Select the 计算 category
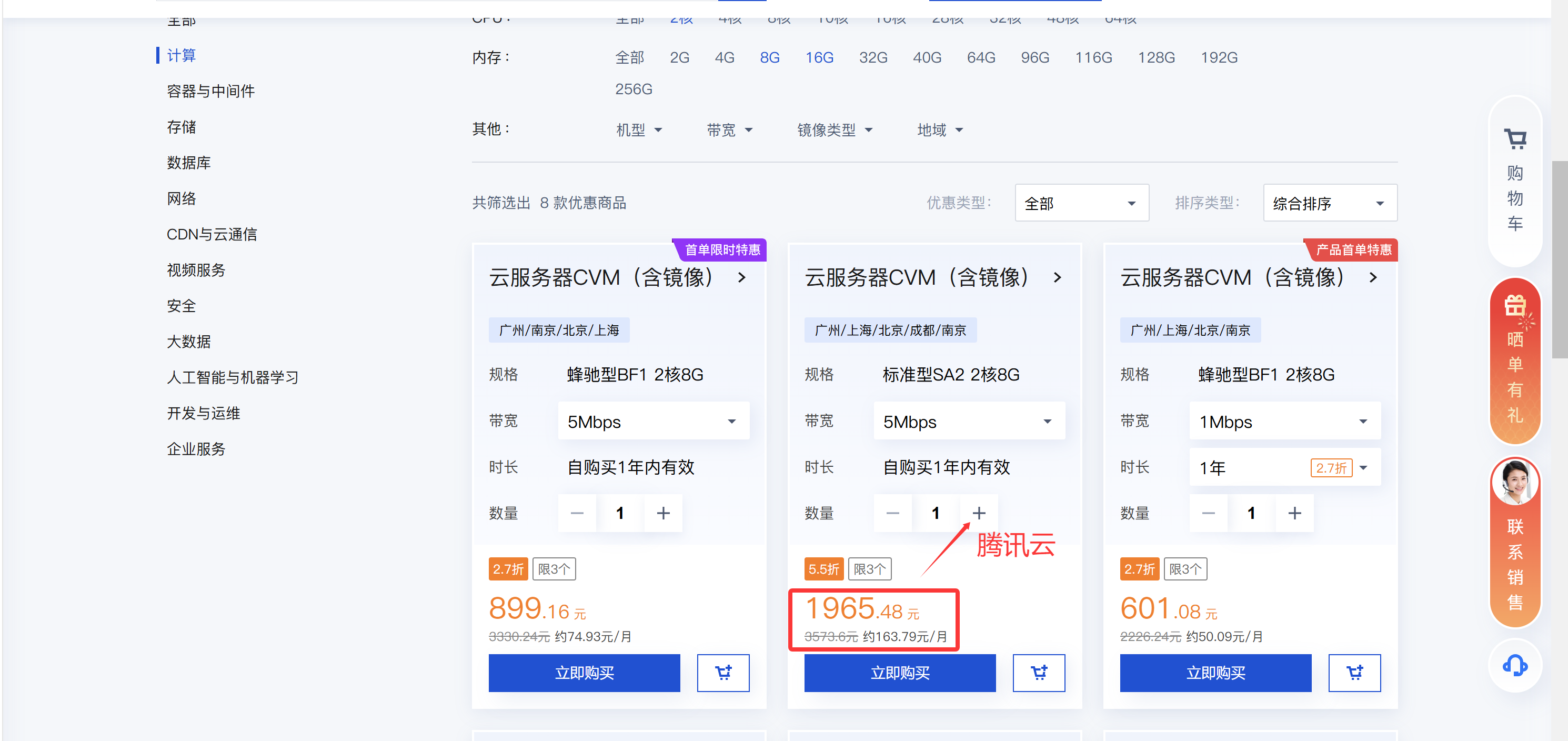 [x=182, y=55]
